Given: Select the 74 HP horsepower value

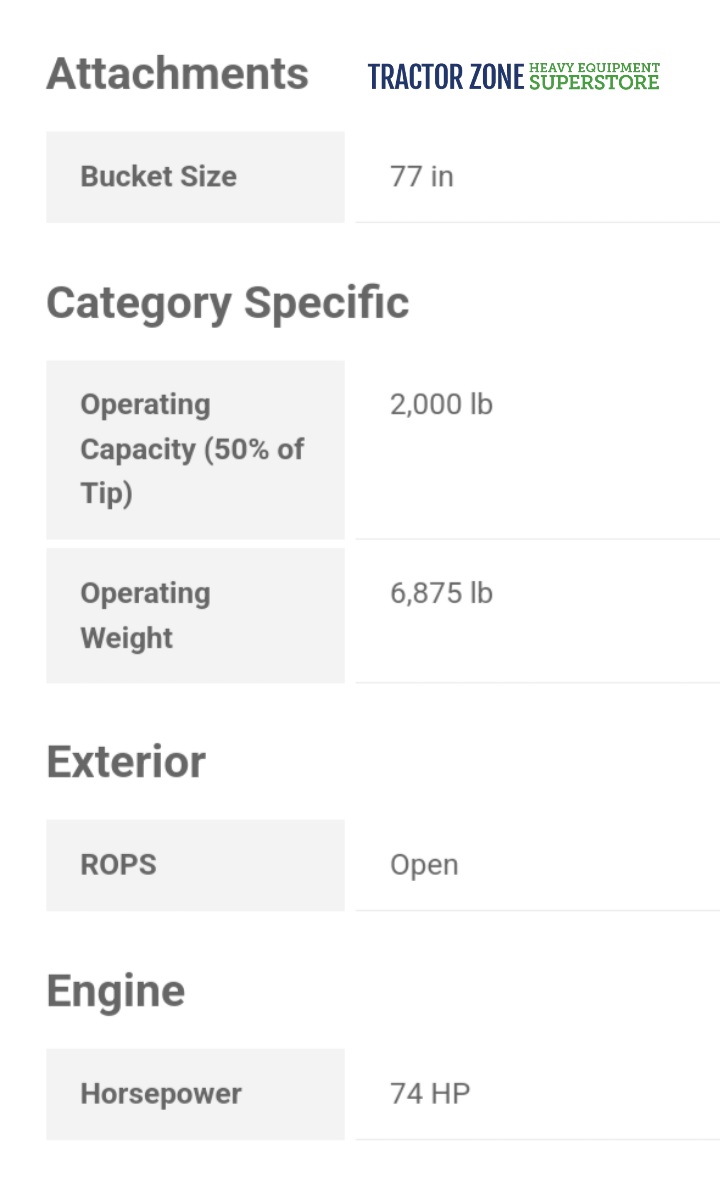Looking at the screenshot, I should point(430,1093).
